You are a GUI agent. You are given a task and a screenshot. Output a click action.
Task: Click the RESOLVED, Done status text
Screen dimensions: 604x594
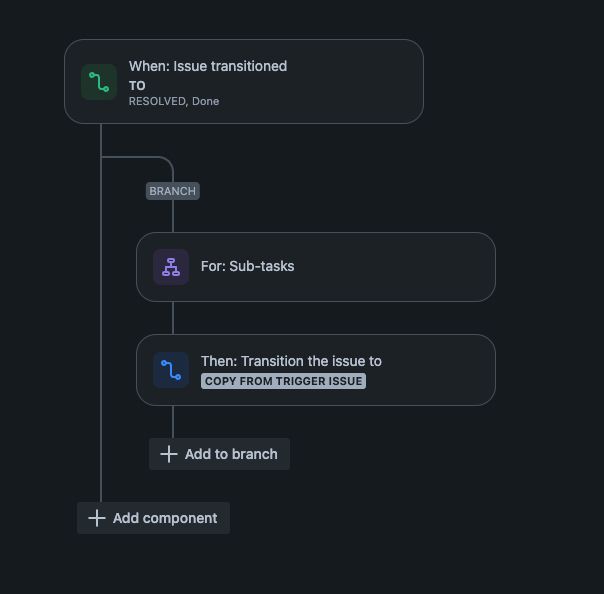click(174, 101)
